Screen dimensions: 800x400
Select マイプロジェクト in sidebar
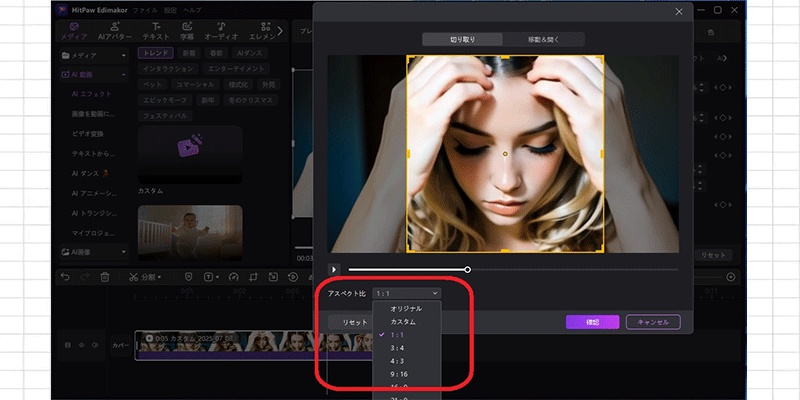coord(93,233)
